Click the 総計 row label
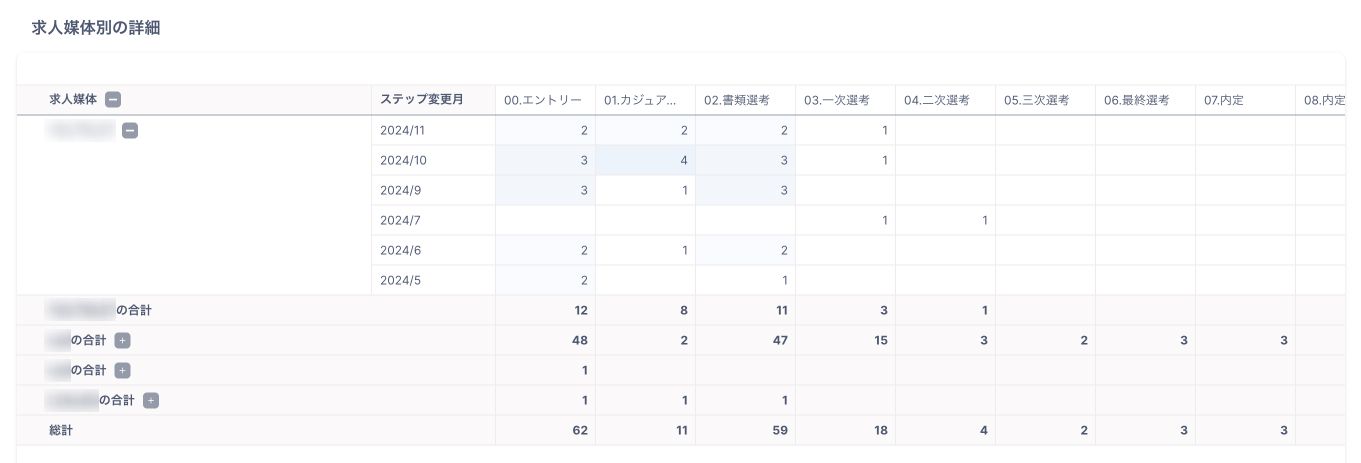The image size is (1361, 463). [x=62, y=430]
